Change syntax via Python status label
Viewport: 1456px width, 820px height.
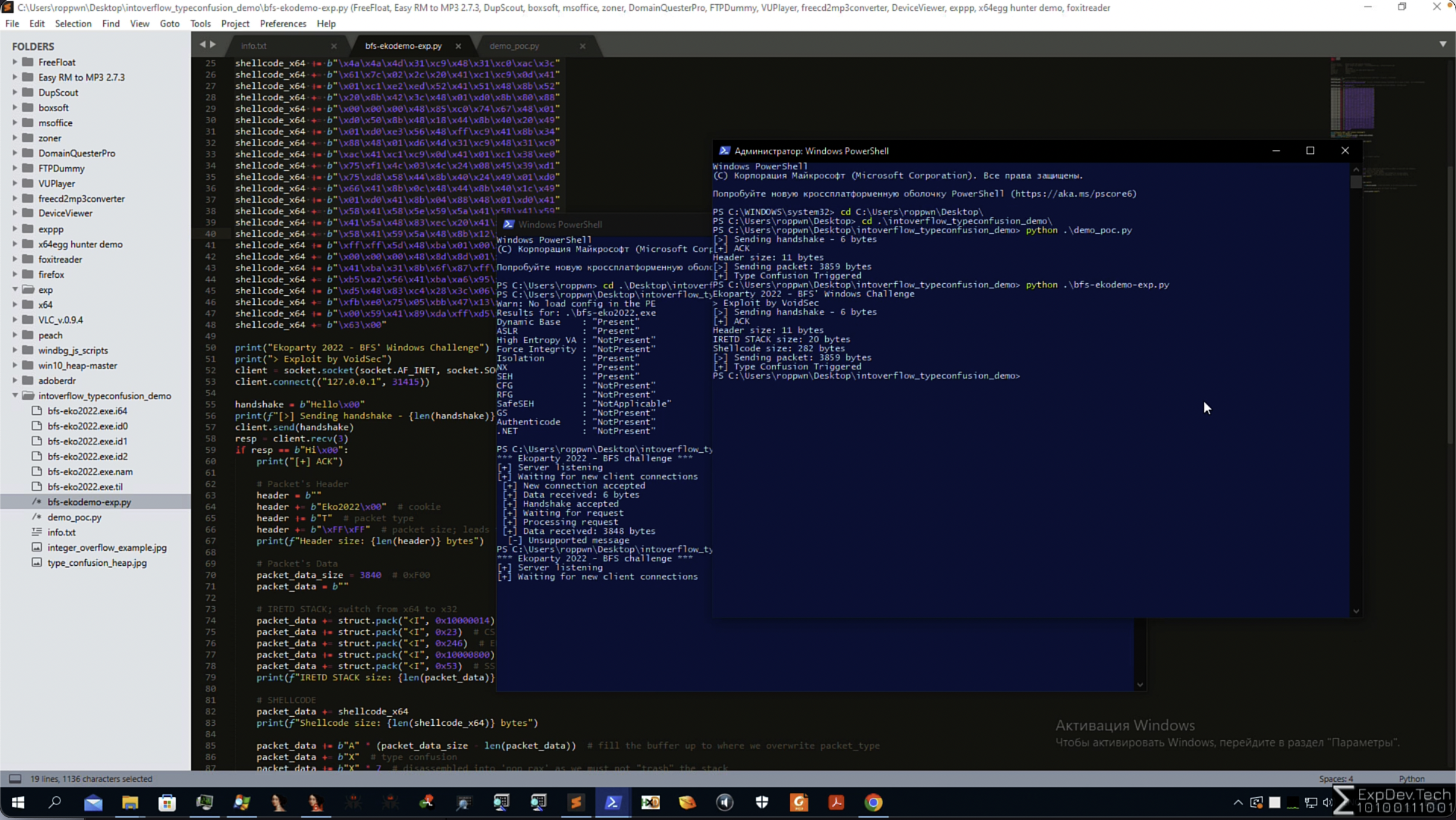point(1411,779)
